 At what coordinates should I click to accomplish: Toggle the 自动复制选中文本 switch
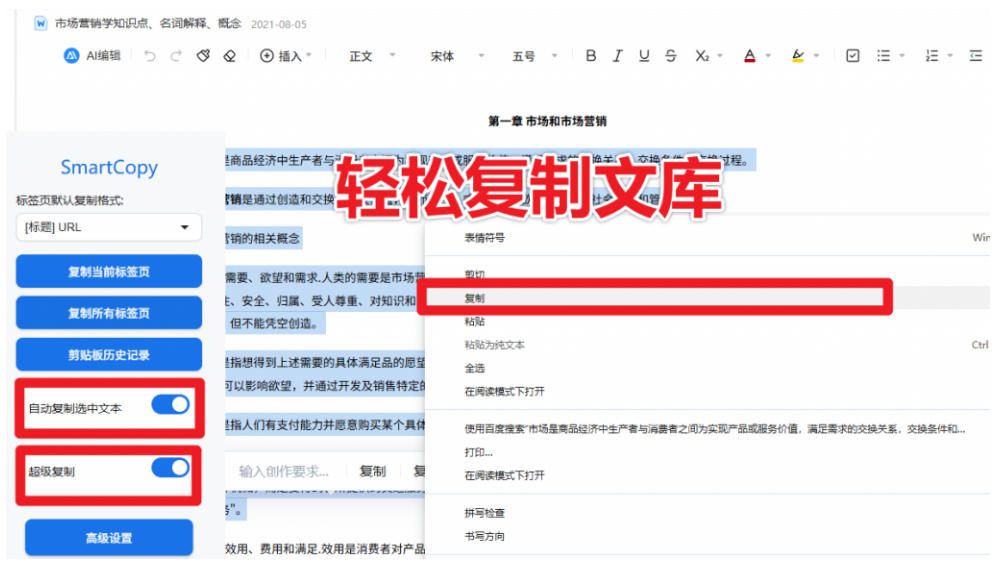(170, 404)
